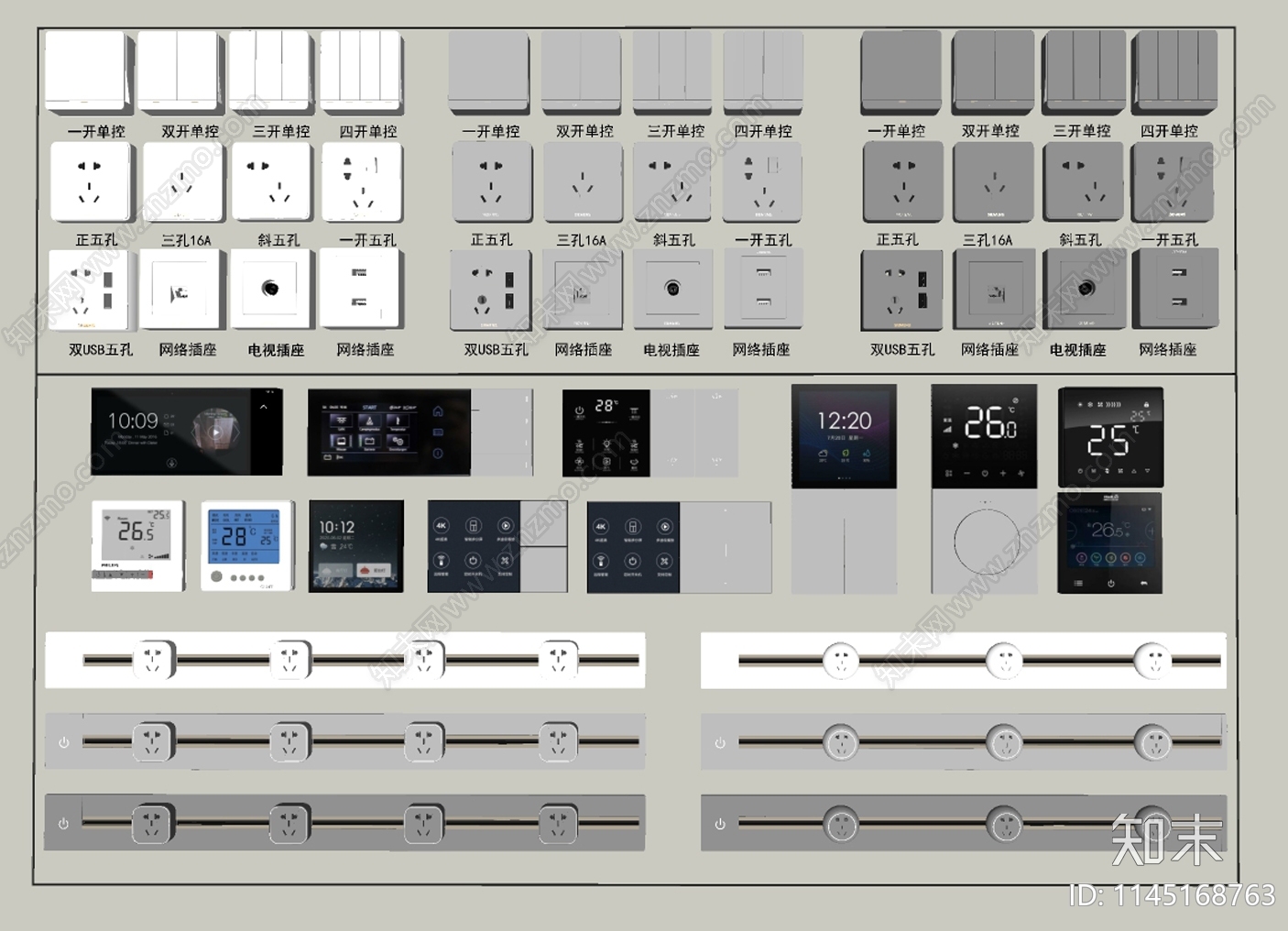Image resolution: width=1288 pixels, height=931 pixels.
Task: Click the 一开单控 label under white switch
Action: pos(96,131)
